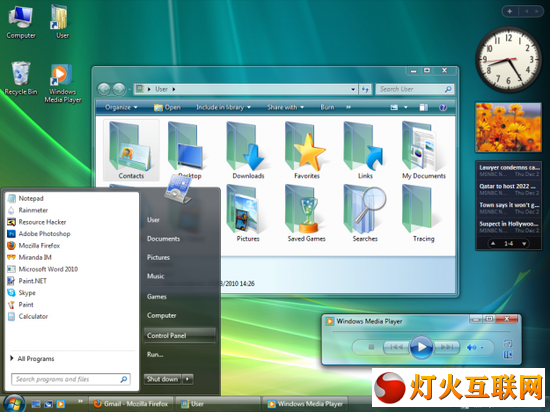Click the Shut down button
550x412 pixels.
click(162, 379)
